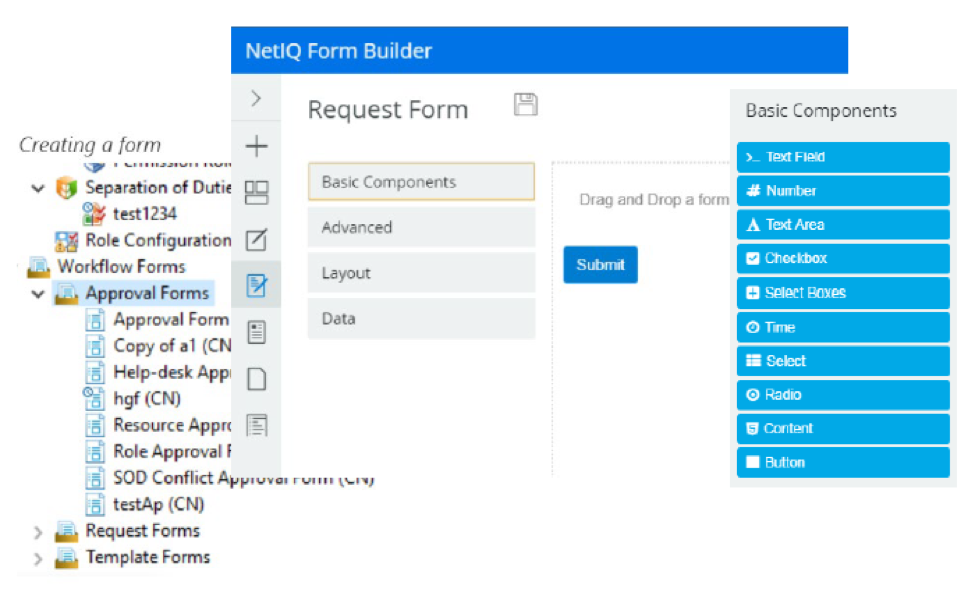Image resolution: width=974 pixels, height=602 pixels.
Task: Open the Basic Components accordion section
Action: 421,181
